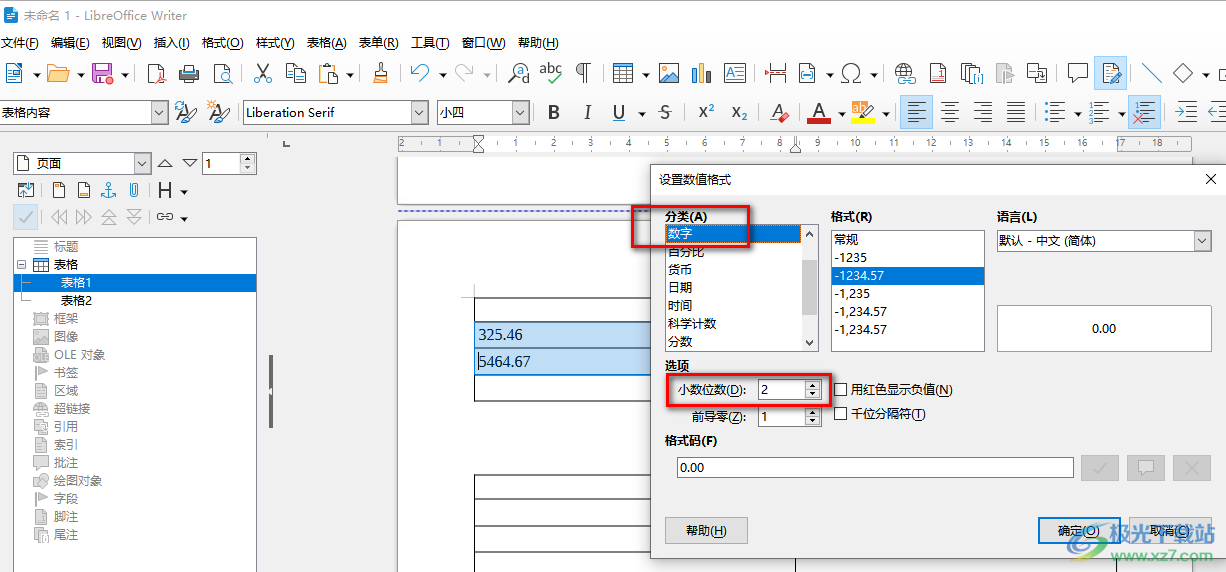Toggle Strikethrough formatting

666,113
